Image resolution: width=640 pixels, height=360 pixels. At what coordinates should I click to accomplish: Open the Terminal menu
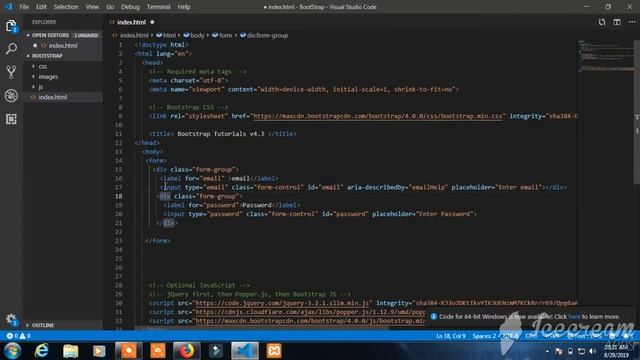pos(158,7)
